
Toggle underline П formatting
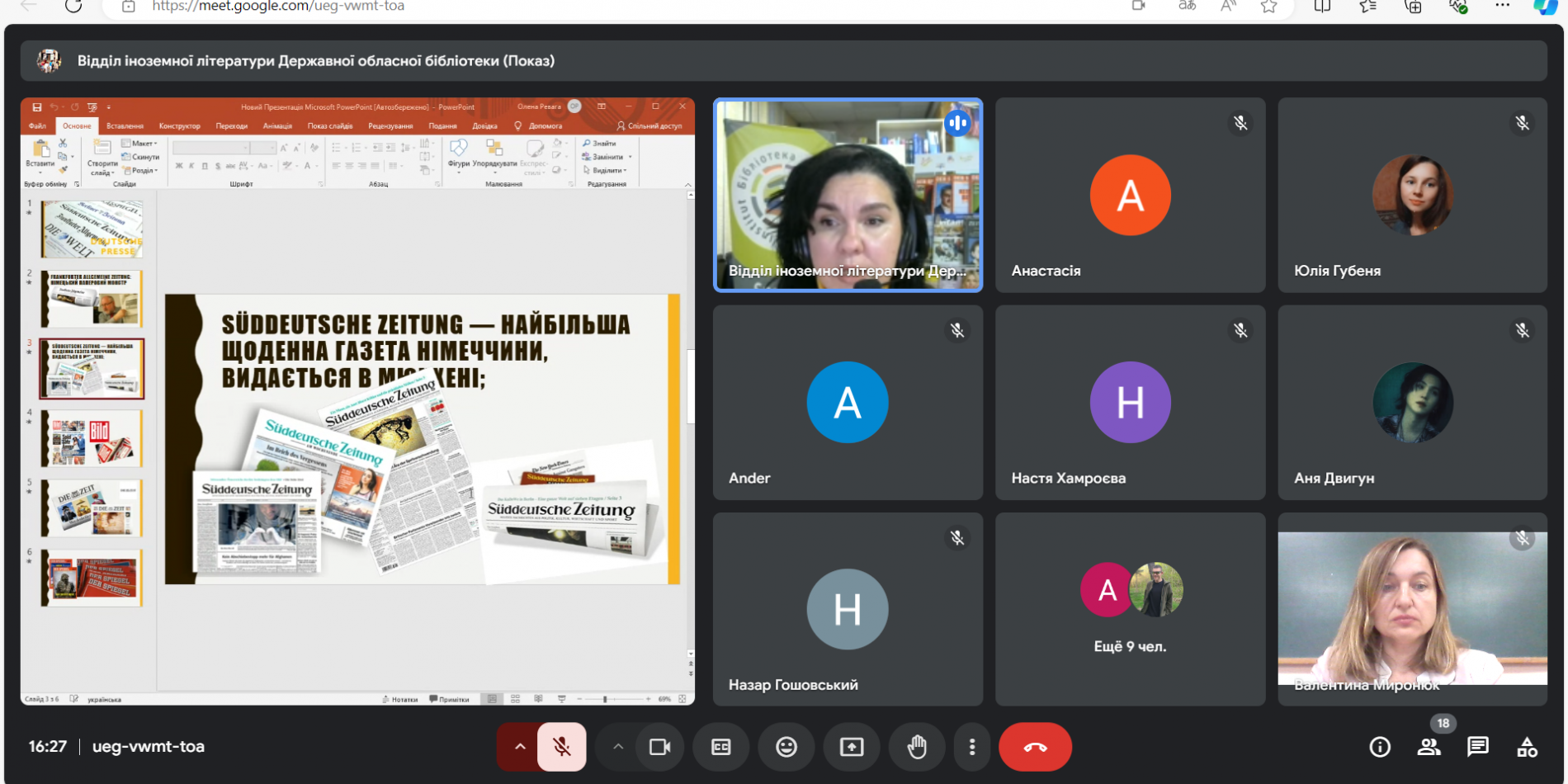pos(205,166)
